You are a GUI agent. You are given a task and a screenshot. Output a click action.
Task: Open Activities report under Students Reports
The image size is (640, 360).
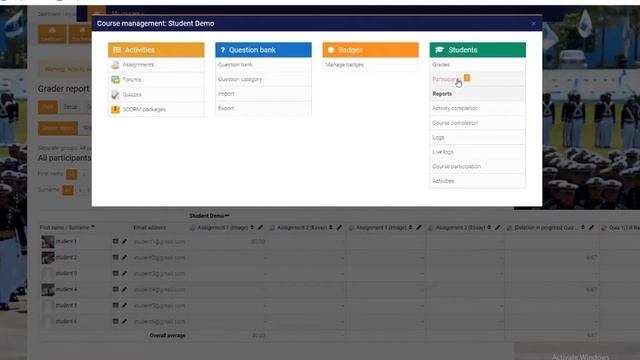[x=443, y=181]
